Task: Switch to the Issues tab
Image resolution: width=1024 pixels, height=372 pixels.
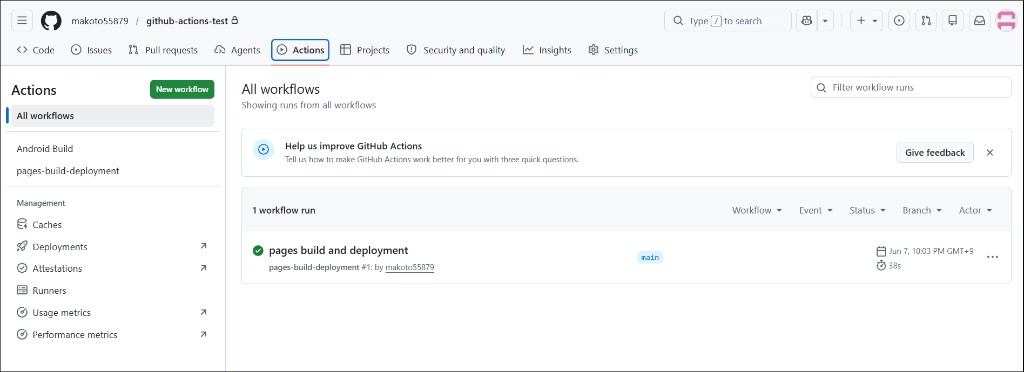Action: click(x=91, y=50)
